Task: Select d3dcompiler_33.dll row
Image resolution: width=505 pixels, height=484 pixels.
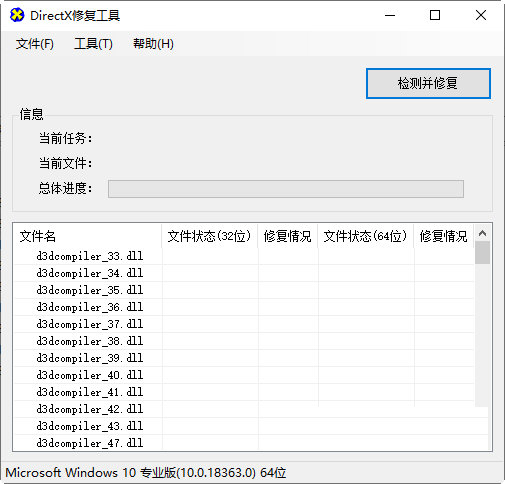Action: pos(244,256)
